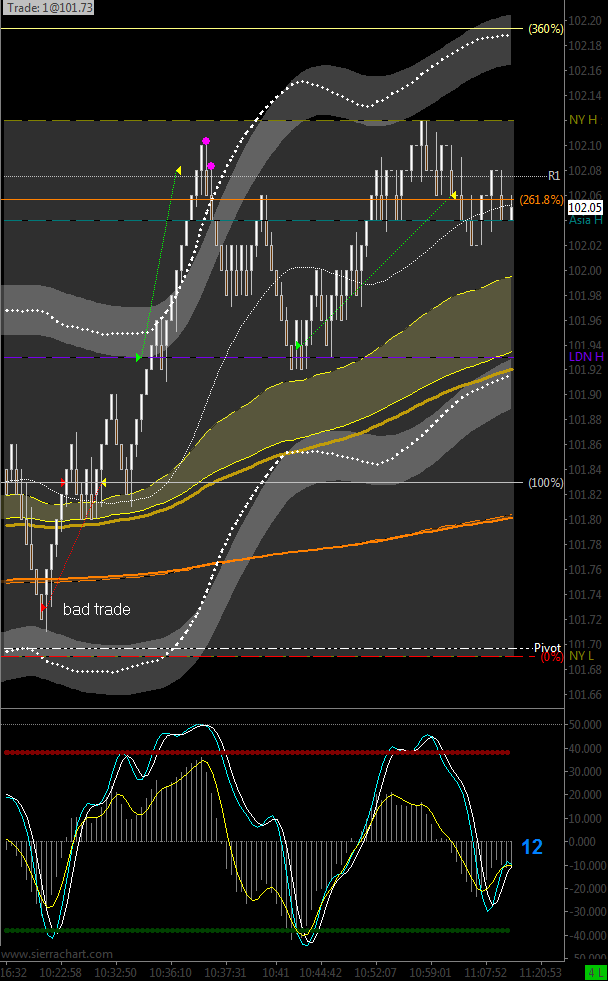Select the NY H level label
Image resolution: width=608 pixels, height=981 pixels.
click(583, 120)
